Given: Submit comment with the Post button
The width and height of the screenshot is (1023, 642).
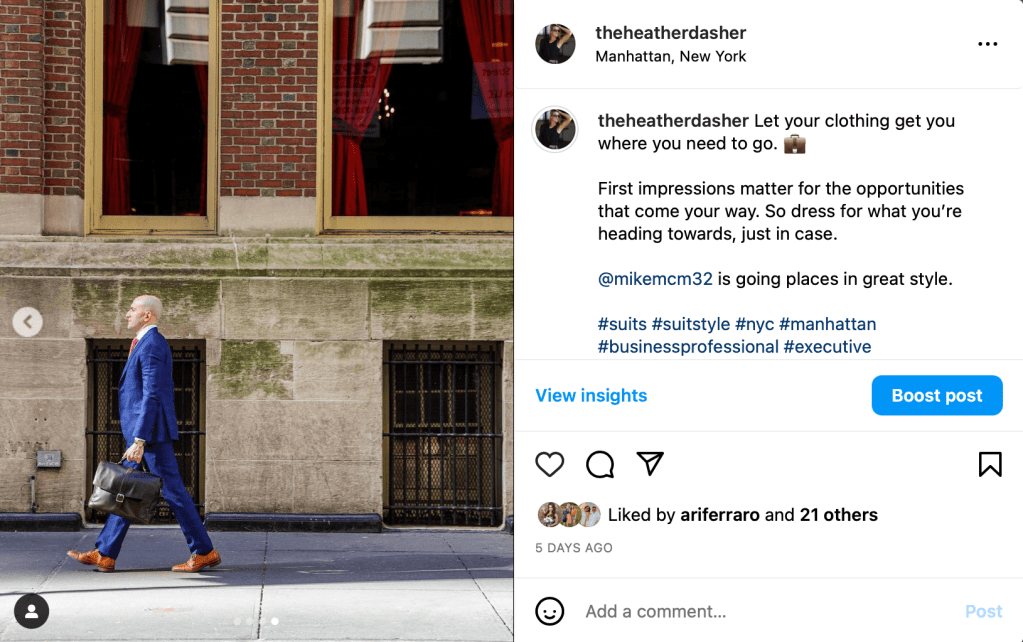Looking at the screenshot, I should pyautogui.click(x=983, y=611).
